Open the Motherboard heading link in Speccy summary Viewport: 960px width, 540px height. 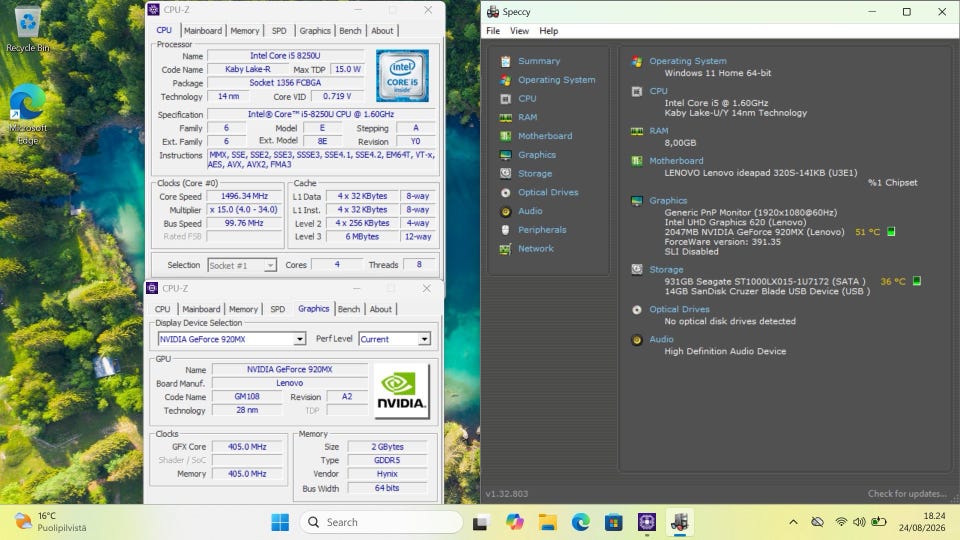[x=677, y=161]
